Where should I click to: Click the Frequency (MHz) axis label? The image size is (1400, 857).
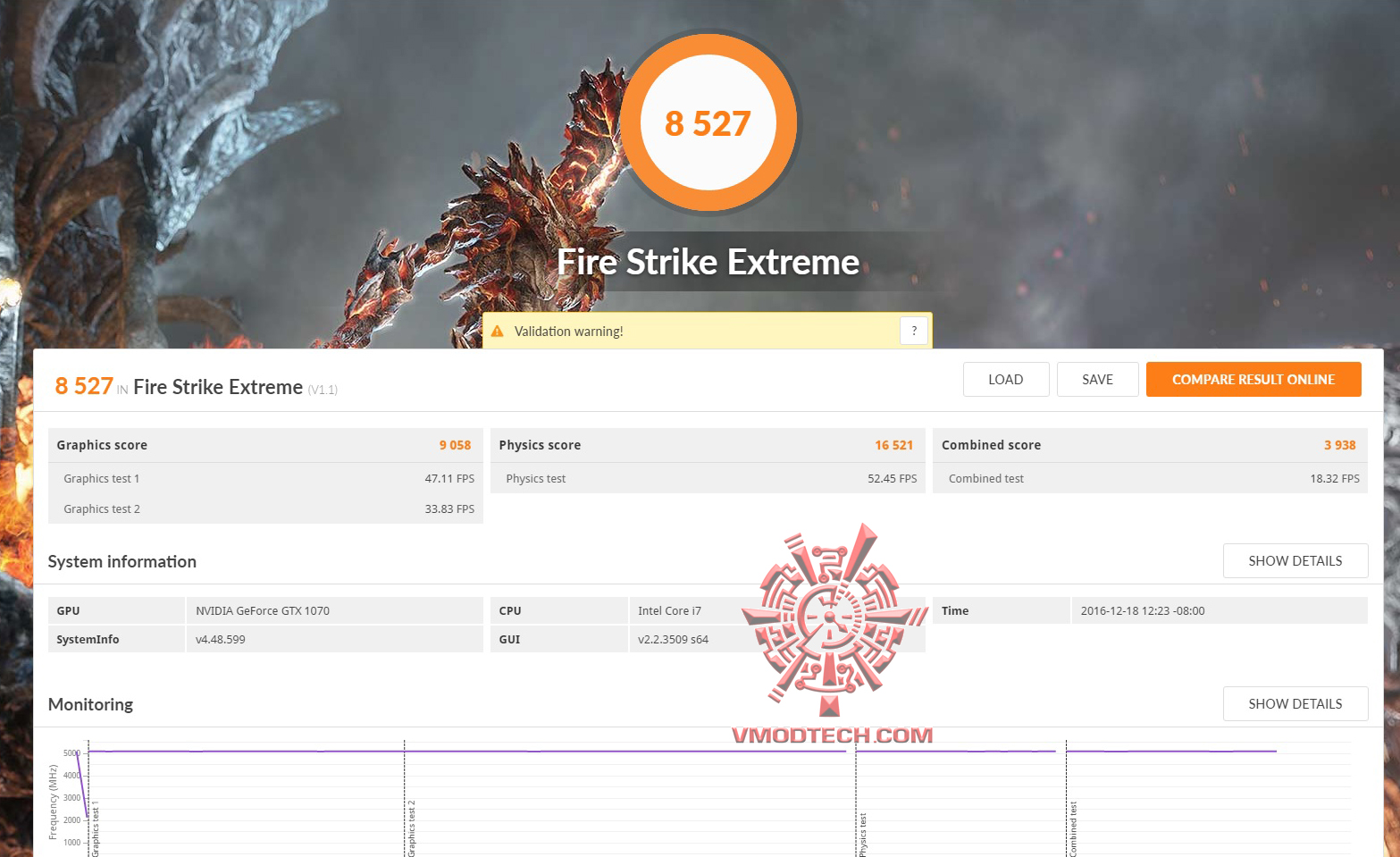(x=53, y=802)
